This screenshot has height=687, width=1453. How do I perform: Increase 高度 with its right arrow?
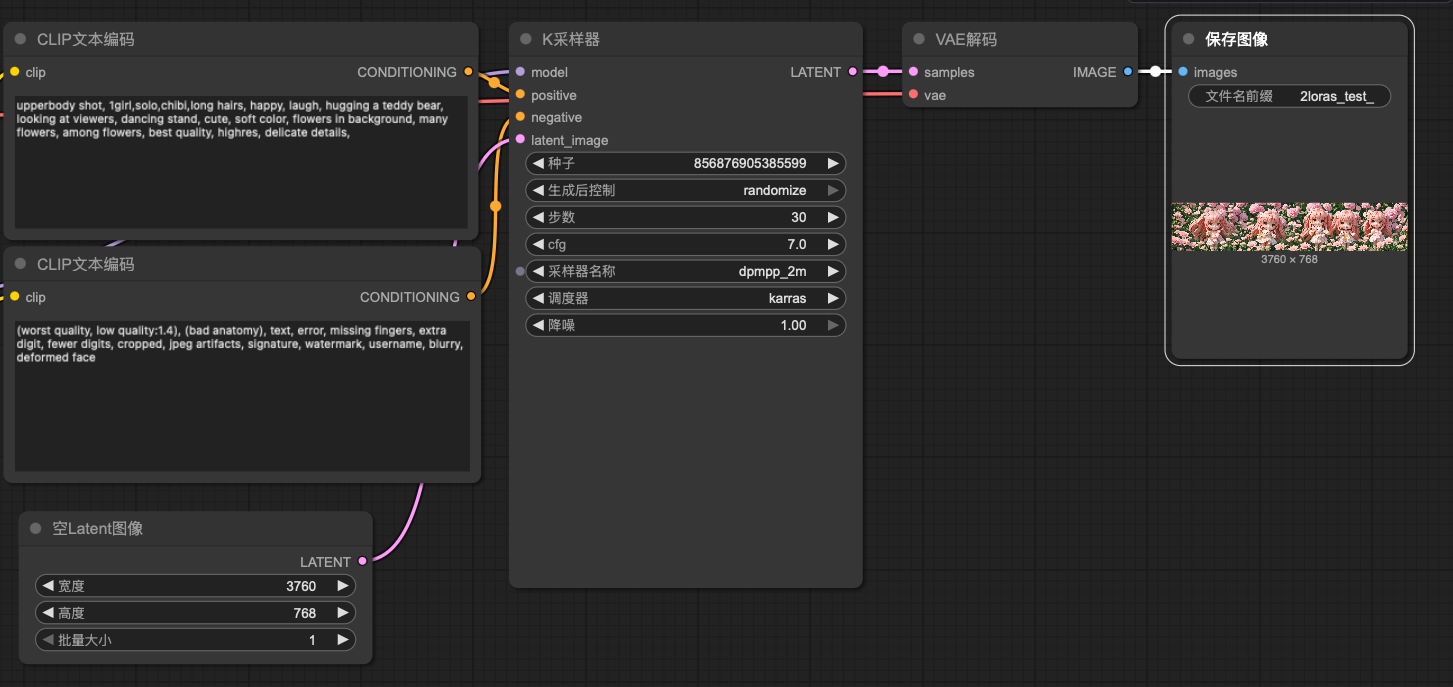(x=342, y=613)
